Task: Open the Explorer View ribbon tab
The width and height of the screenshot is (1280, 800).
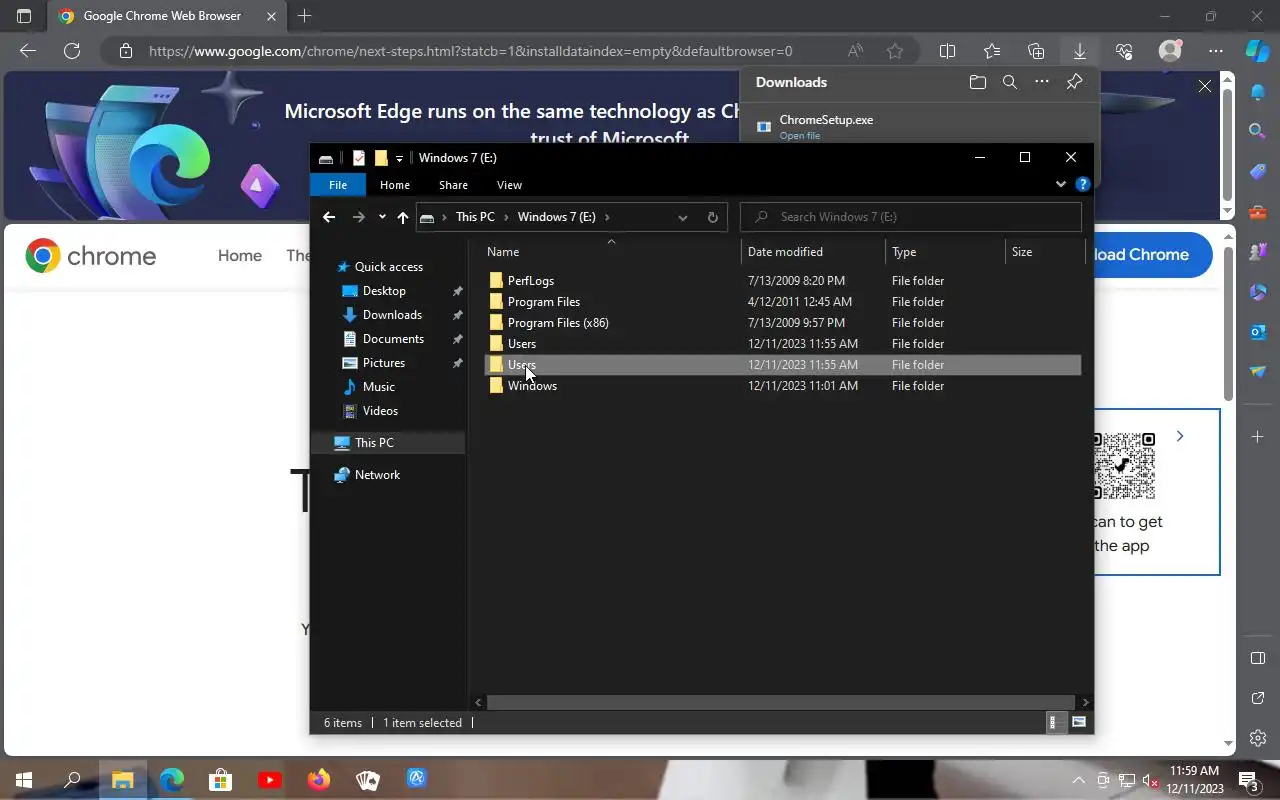Action: (x=509, y=185)
